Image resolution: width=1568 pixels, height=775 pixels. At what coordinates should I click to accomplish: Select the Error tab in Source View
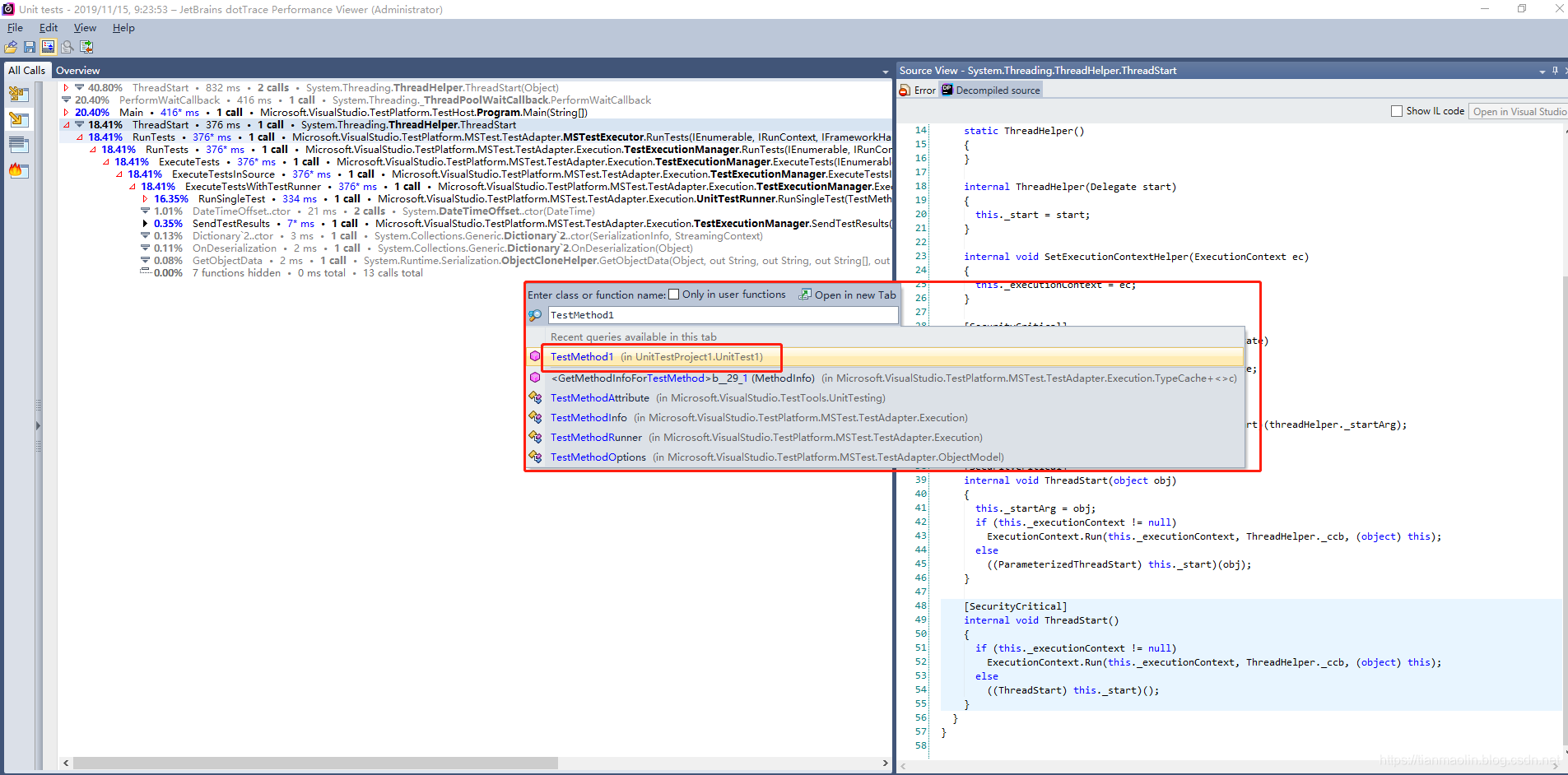click(x=917, y=90)
